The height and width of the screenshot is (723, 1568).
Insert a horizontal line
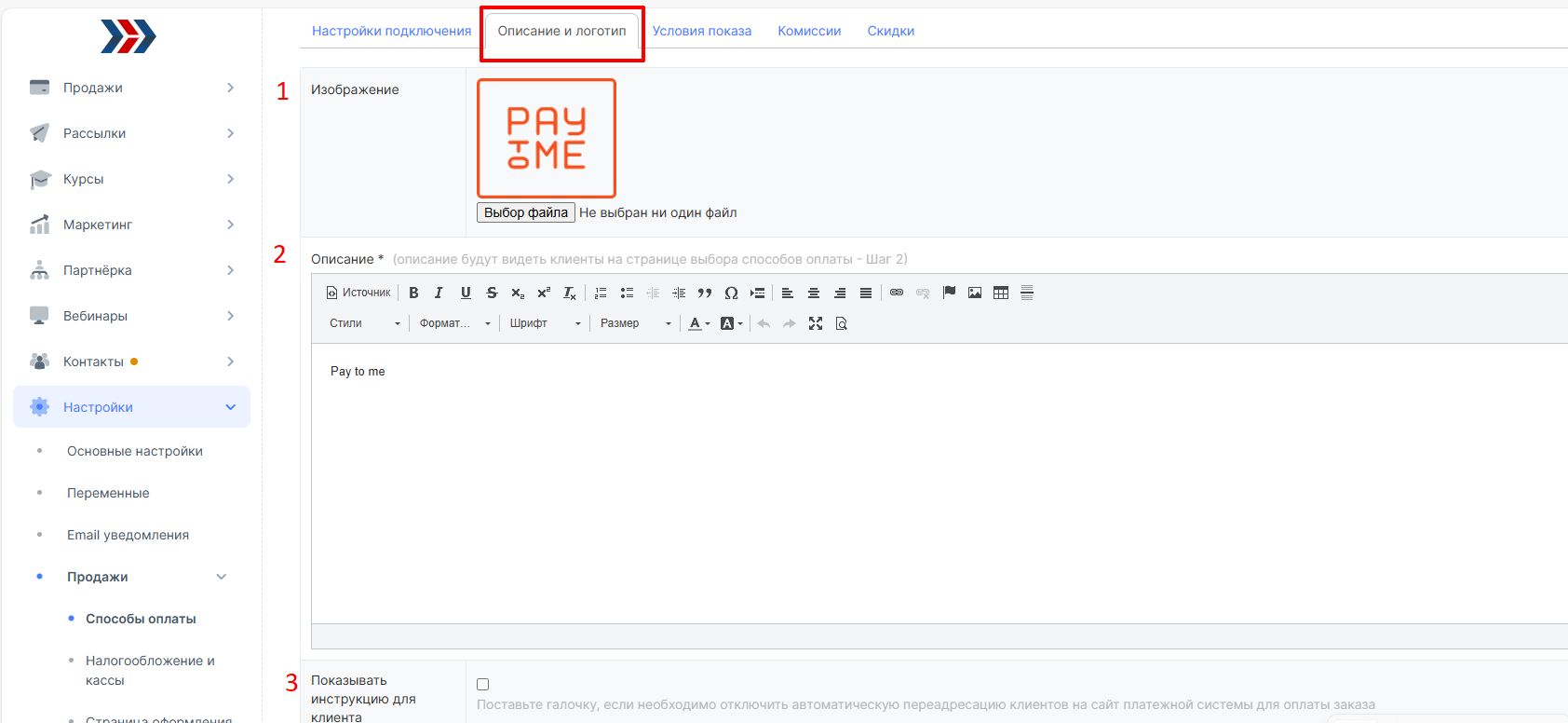point(1027,293)
